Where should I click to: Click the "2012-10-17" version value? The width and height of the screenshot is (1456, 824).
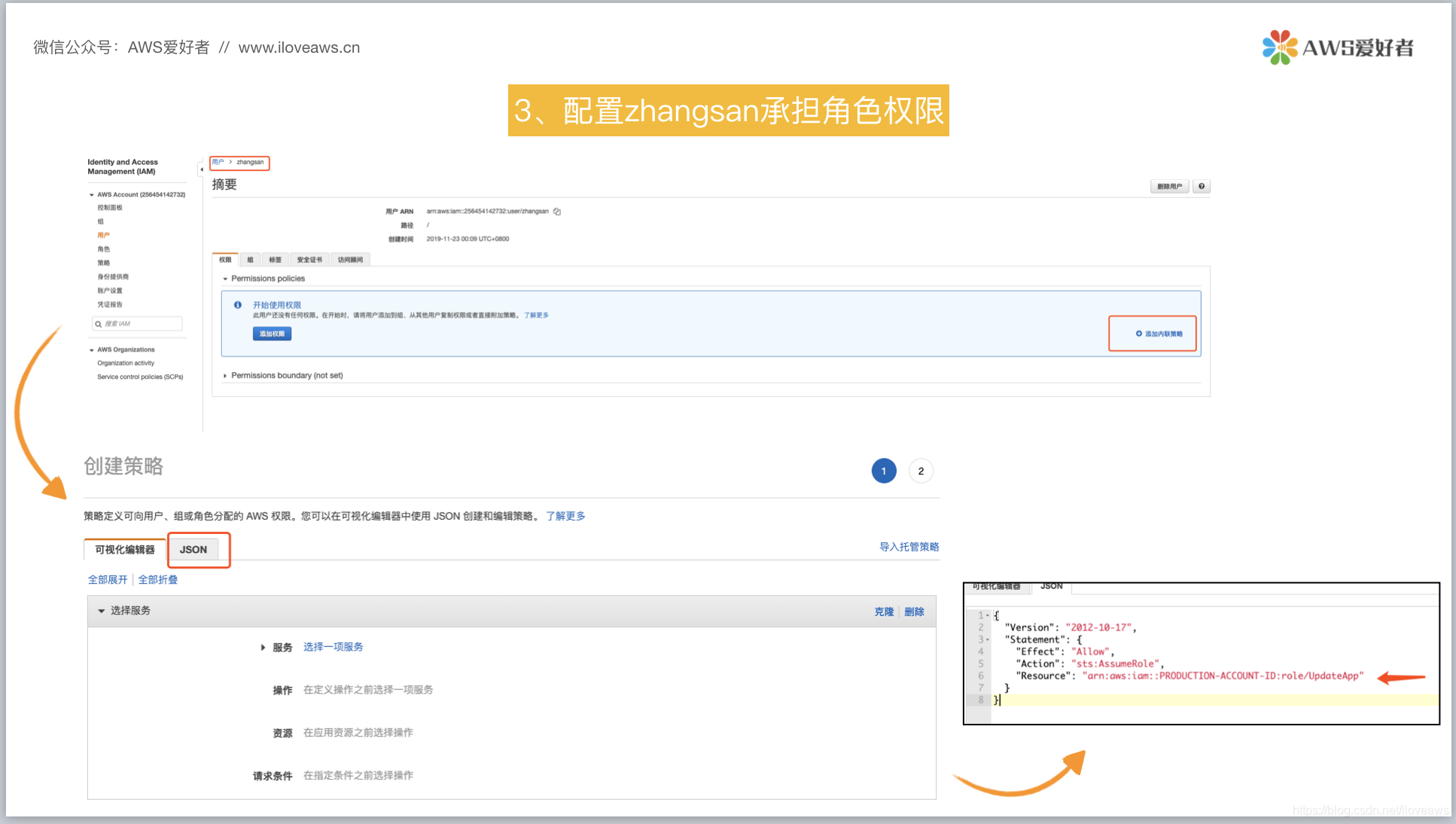click(x=1098, y=627)
